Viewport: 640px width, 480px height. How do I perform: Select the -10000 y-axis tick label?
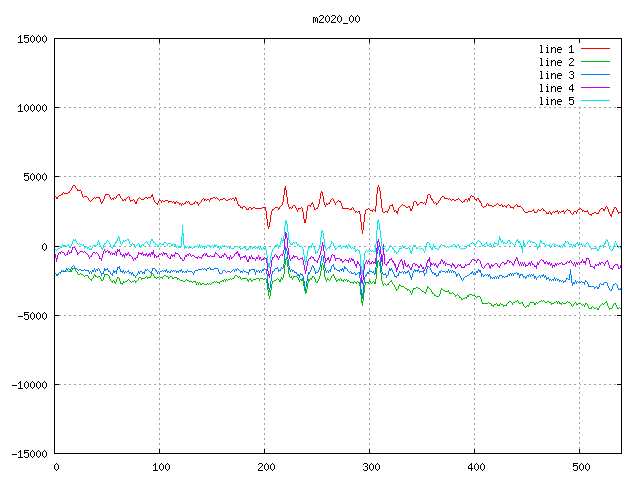pyautogui.click(x=29, y=384)
